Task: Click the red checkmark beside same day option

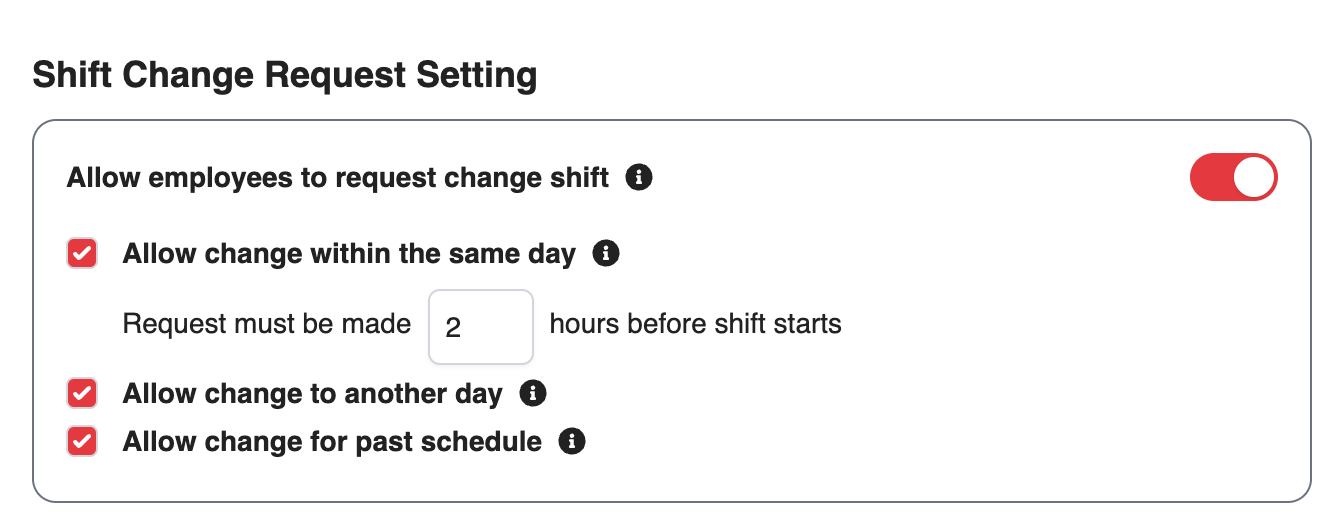Action: pos(82,254)
